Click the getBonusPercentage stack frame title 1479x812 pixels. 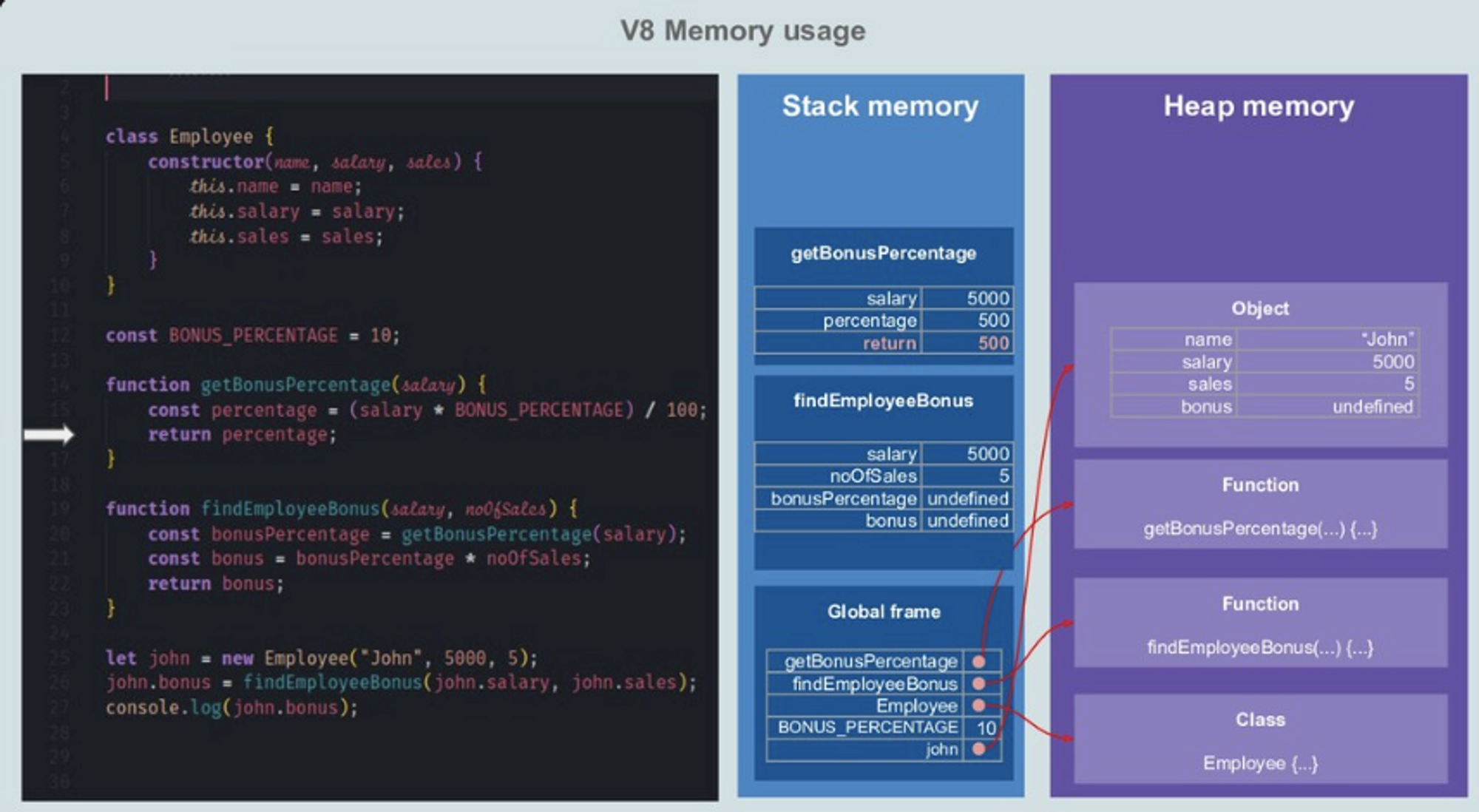pyautogui.click(x=883, y=254)
